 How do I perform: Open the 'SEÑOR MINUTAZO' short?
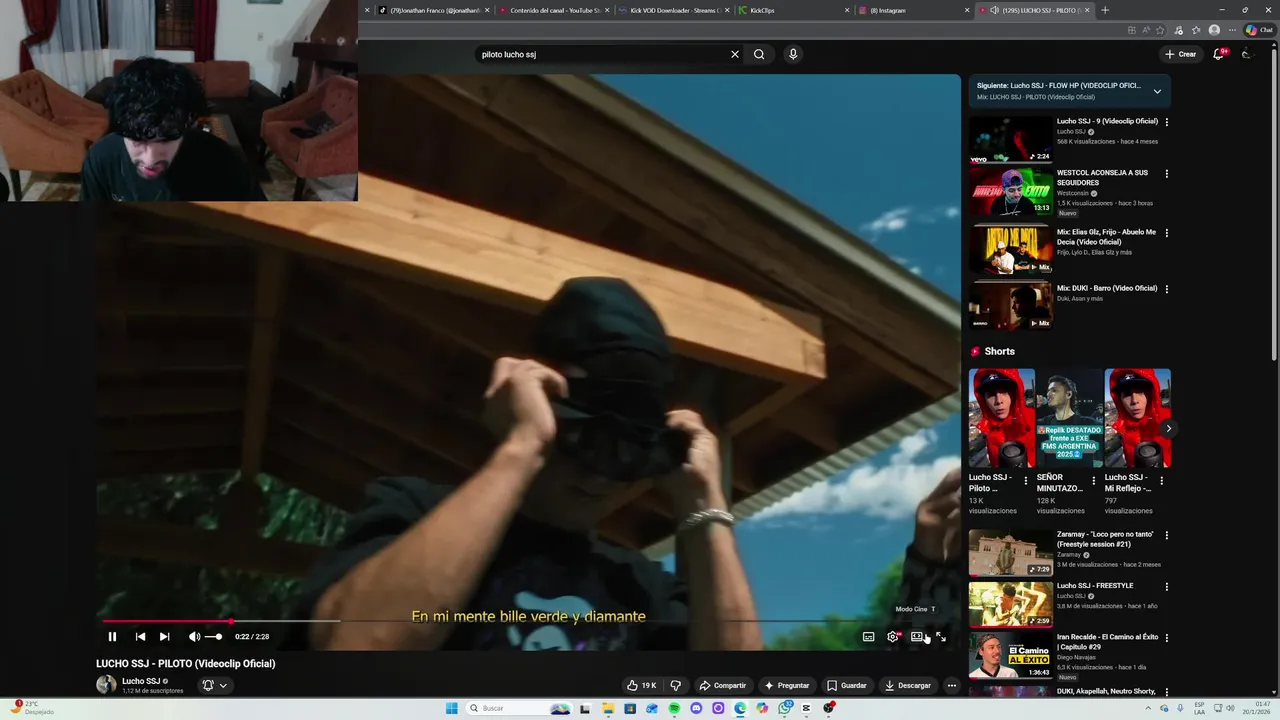pos(1069,418)
